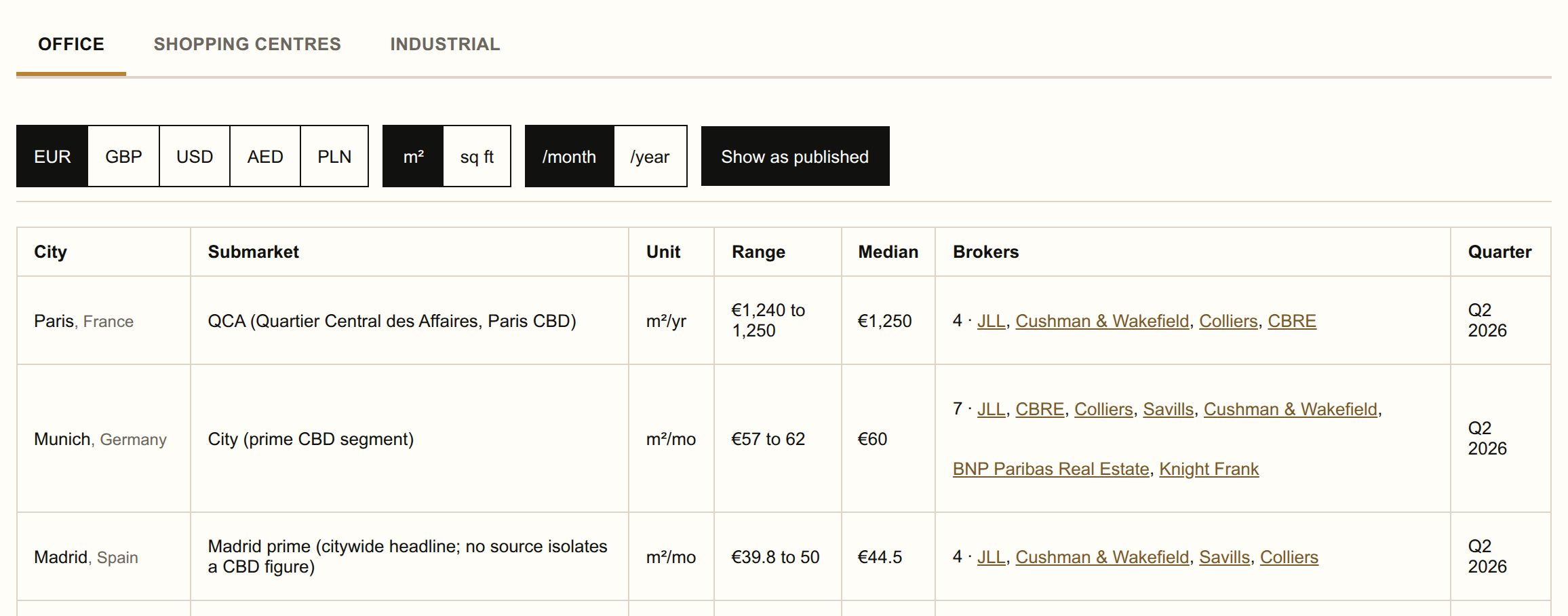Click Show as published button
The image size is (1568, 616).
tap(795, 156)
